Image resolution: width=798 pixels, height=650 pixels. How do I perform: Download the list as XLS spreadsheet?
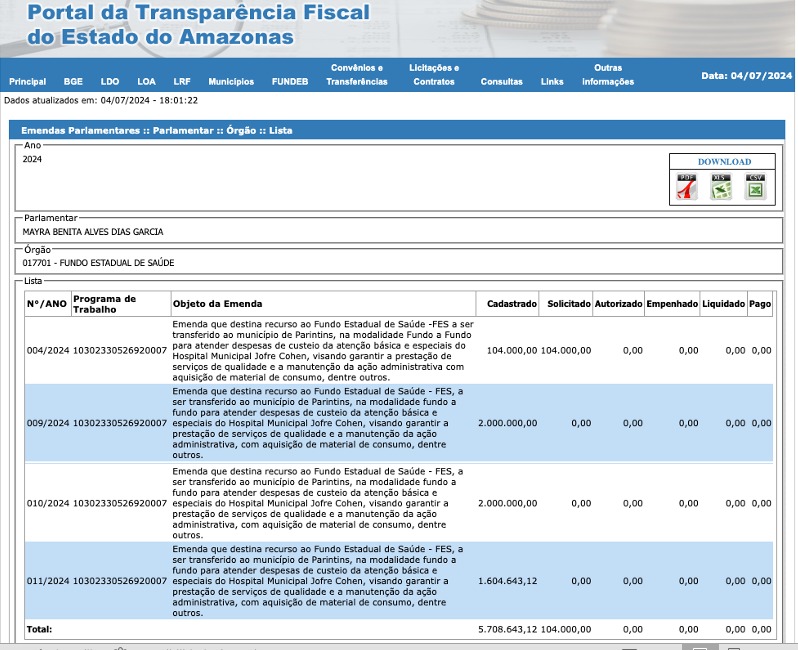(721, 187)
